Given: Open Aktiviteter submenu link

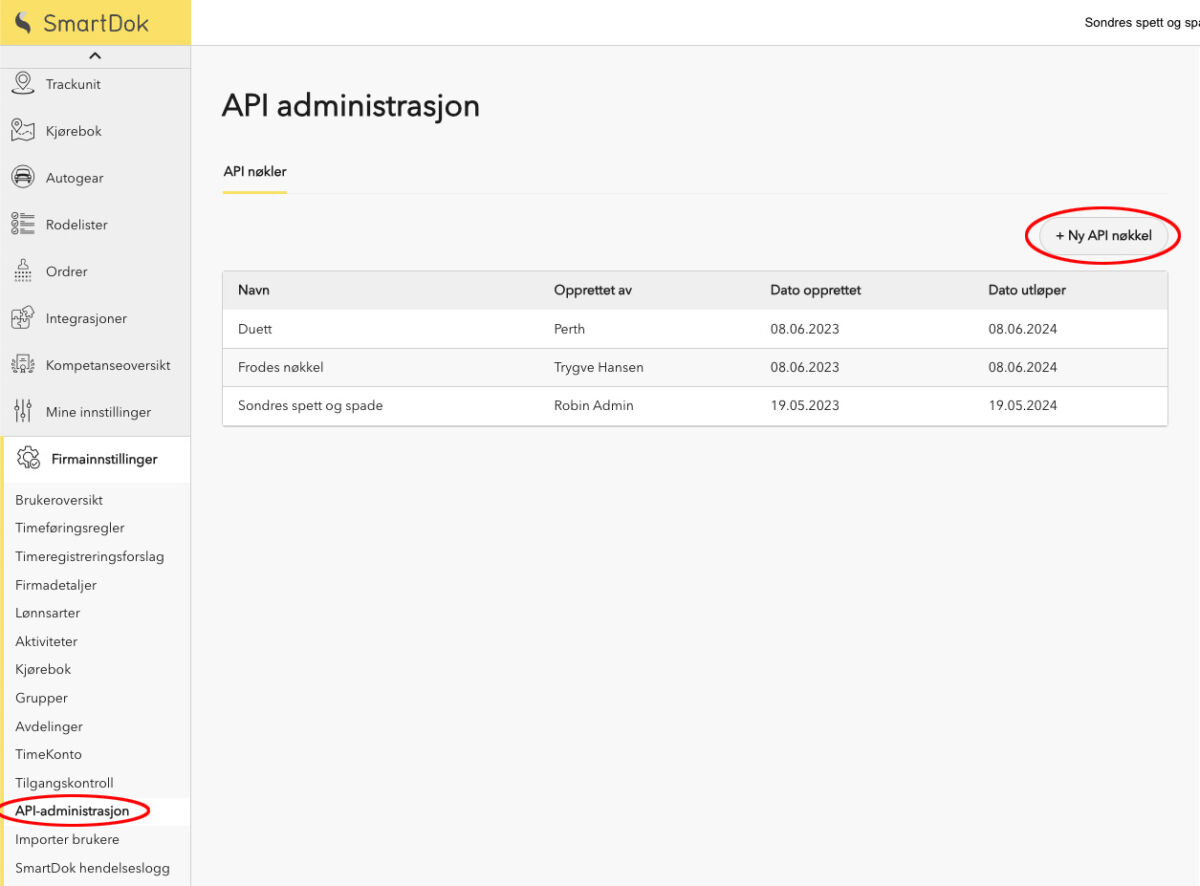Looking at the screenshot, I should point(46,641).
